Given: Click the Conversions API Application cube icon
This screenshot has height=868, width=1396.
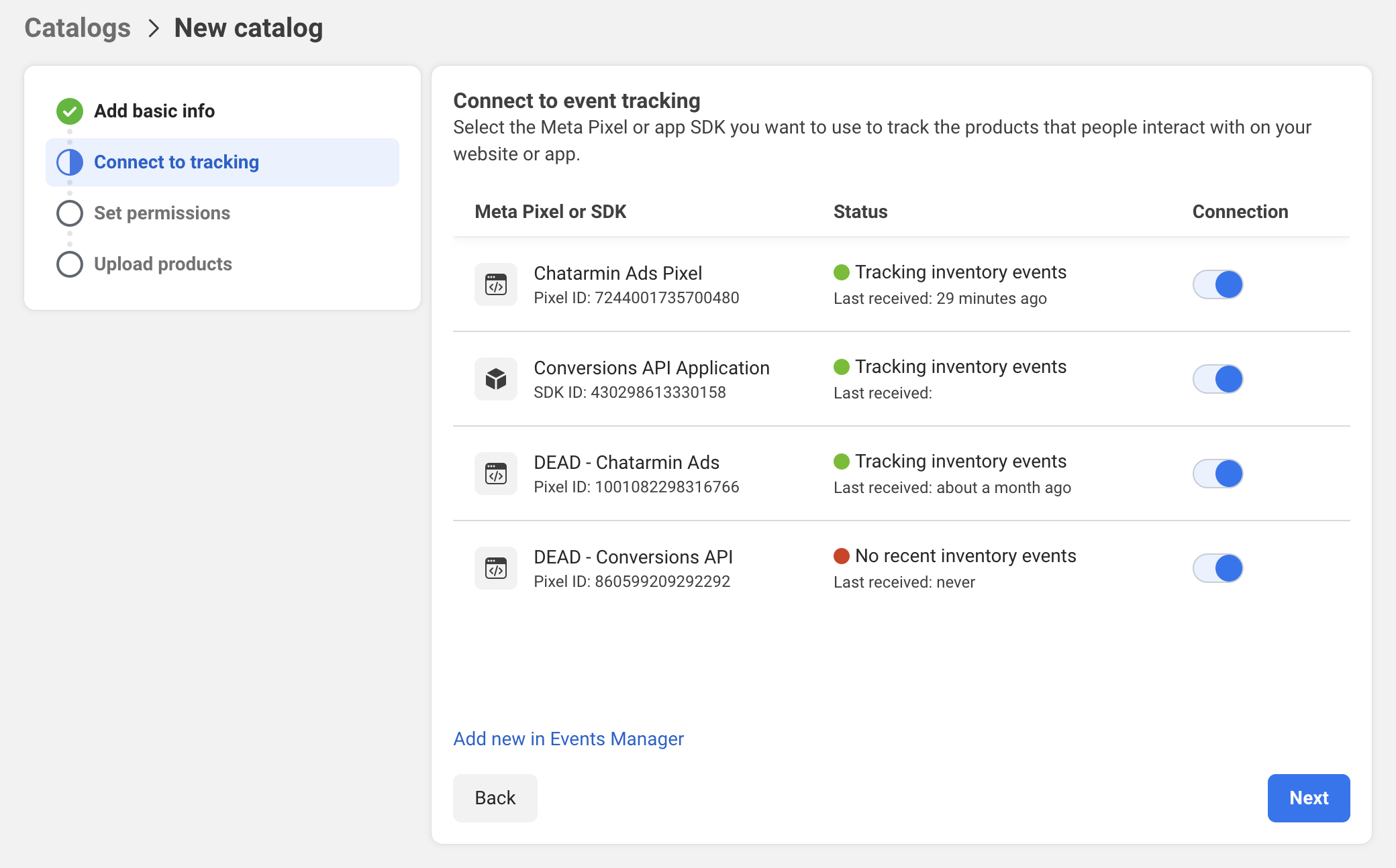Looking at the screenshot, I should (x=495, y=379).
